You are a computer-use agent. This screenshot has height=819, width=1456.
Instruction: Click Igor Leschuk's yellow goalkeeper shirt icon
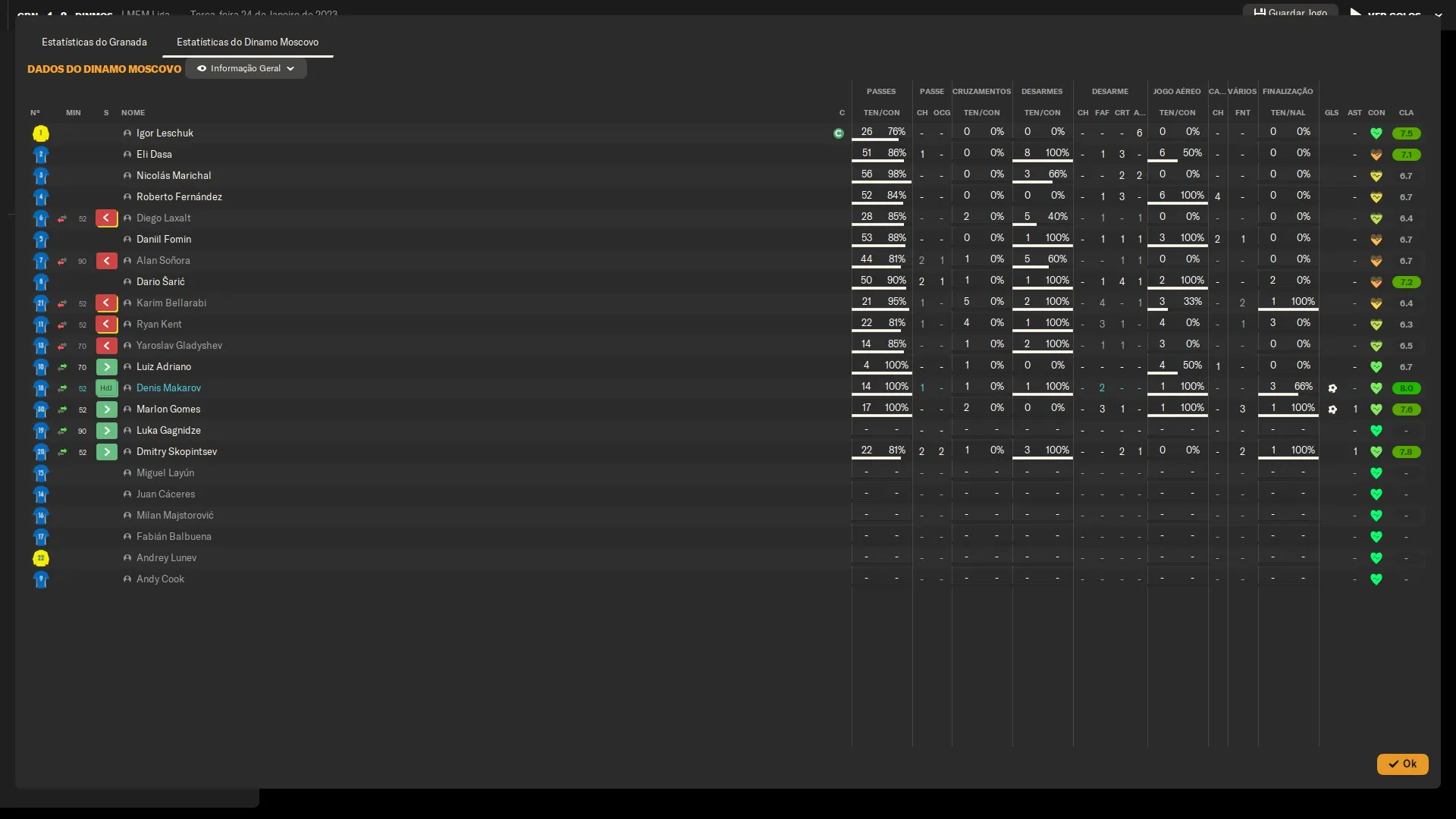(x=41, y=133)
